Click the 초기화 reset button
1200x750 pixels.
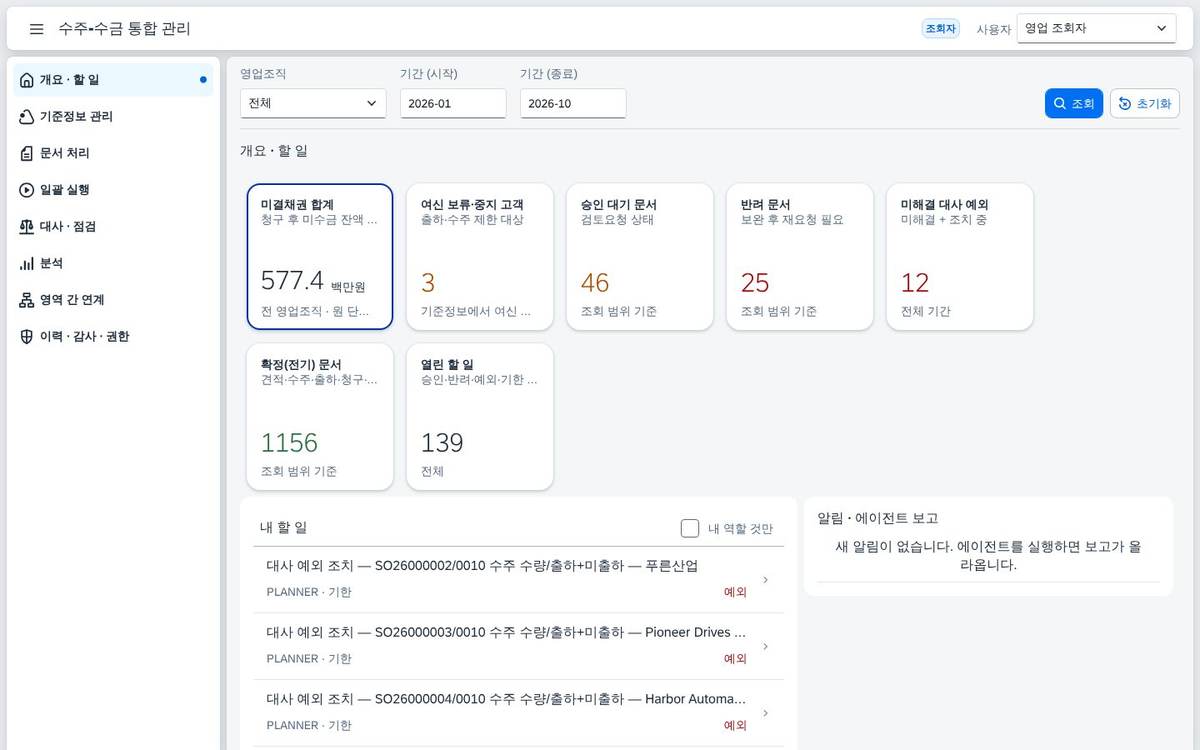coord(1145,104)
